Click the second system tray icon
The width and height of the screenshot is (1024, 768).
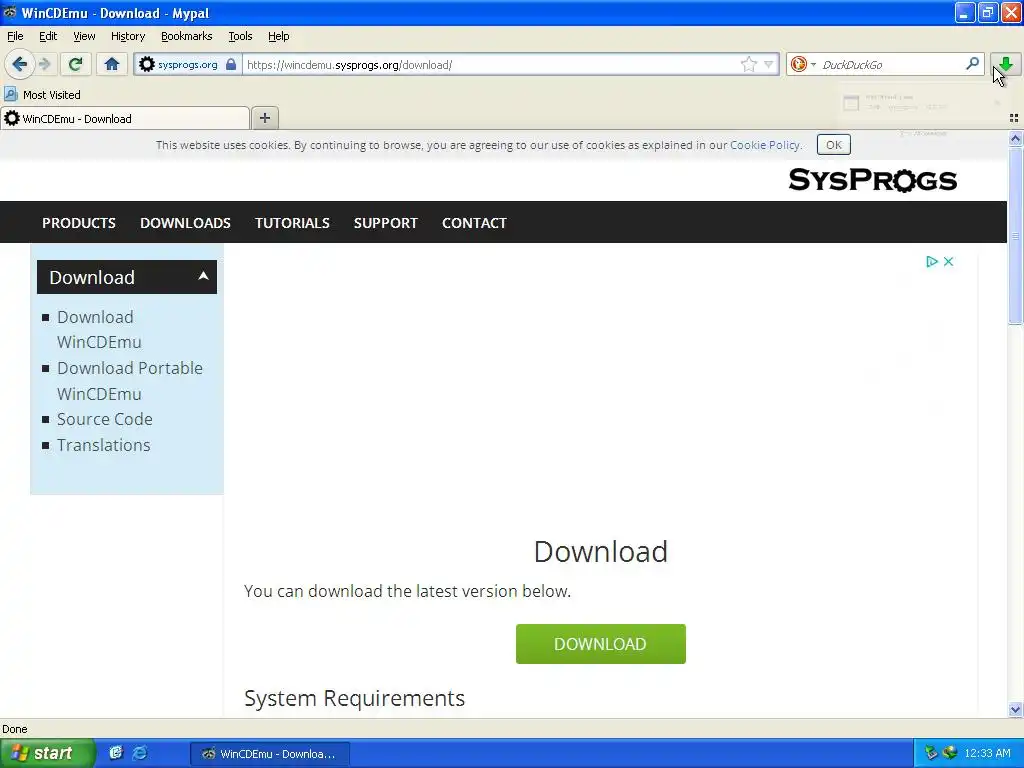pos(950,753)
